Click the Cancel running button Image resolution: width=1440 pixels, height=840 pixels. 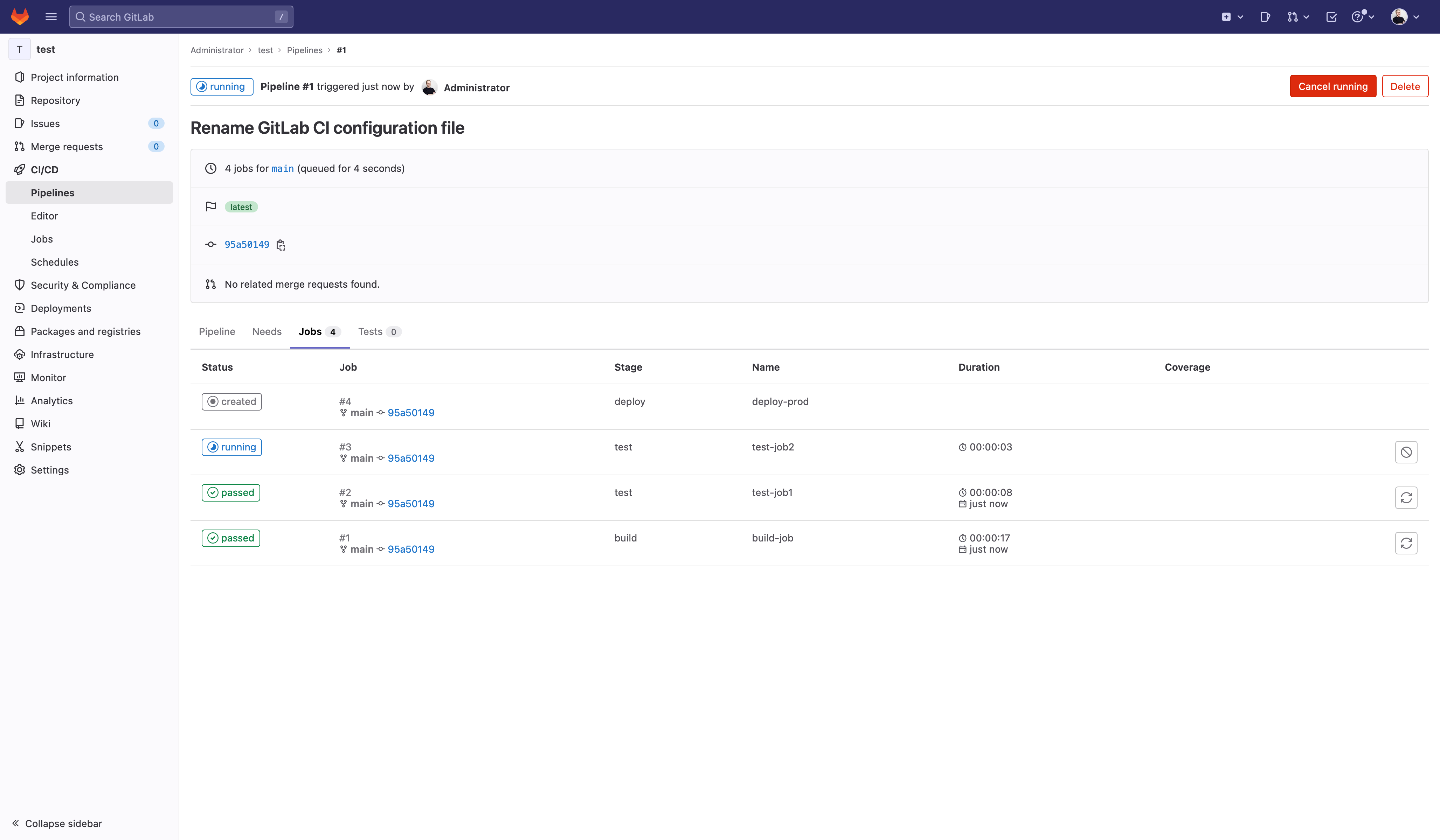pos(1332,86)
